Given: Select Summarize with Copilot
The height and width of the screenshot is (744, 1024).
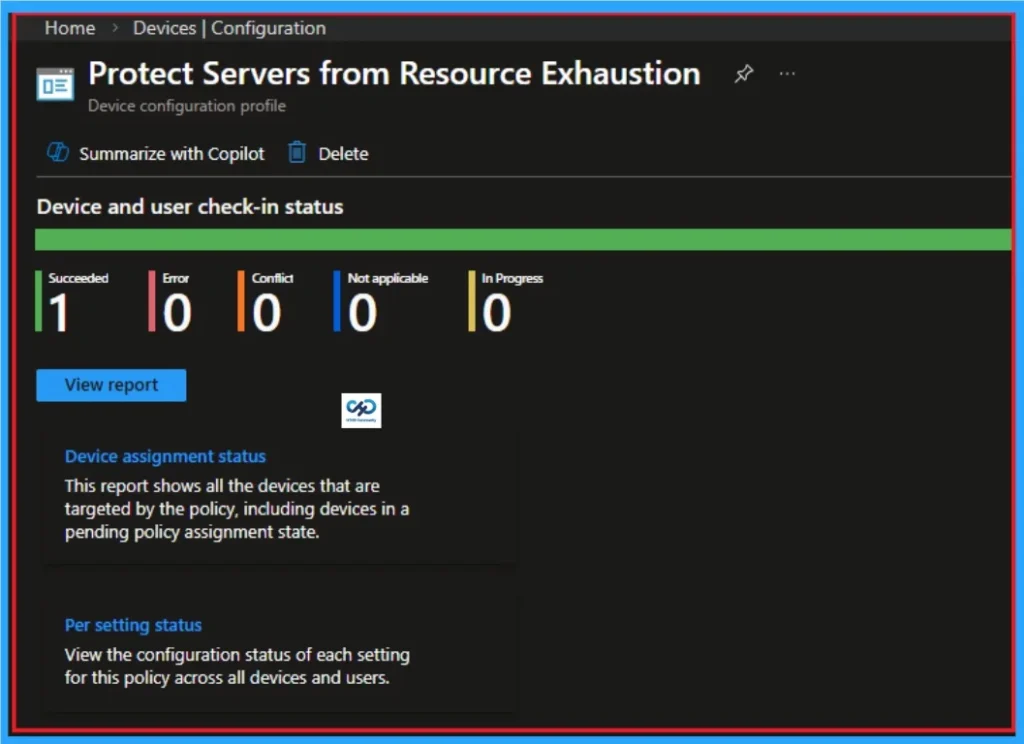Looking at the screenshot, I should coord(172,153).
